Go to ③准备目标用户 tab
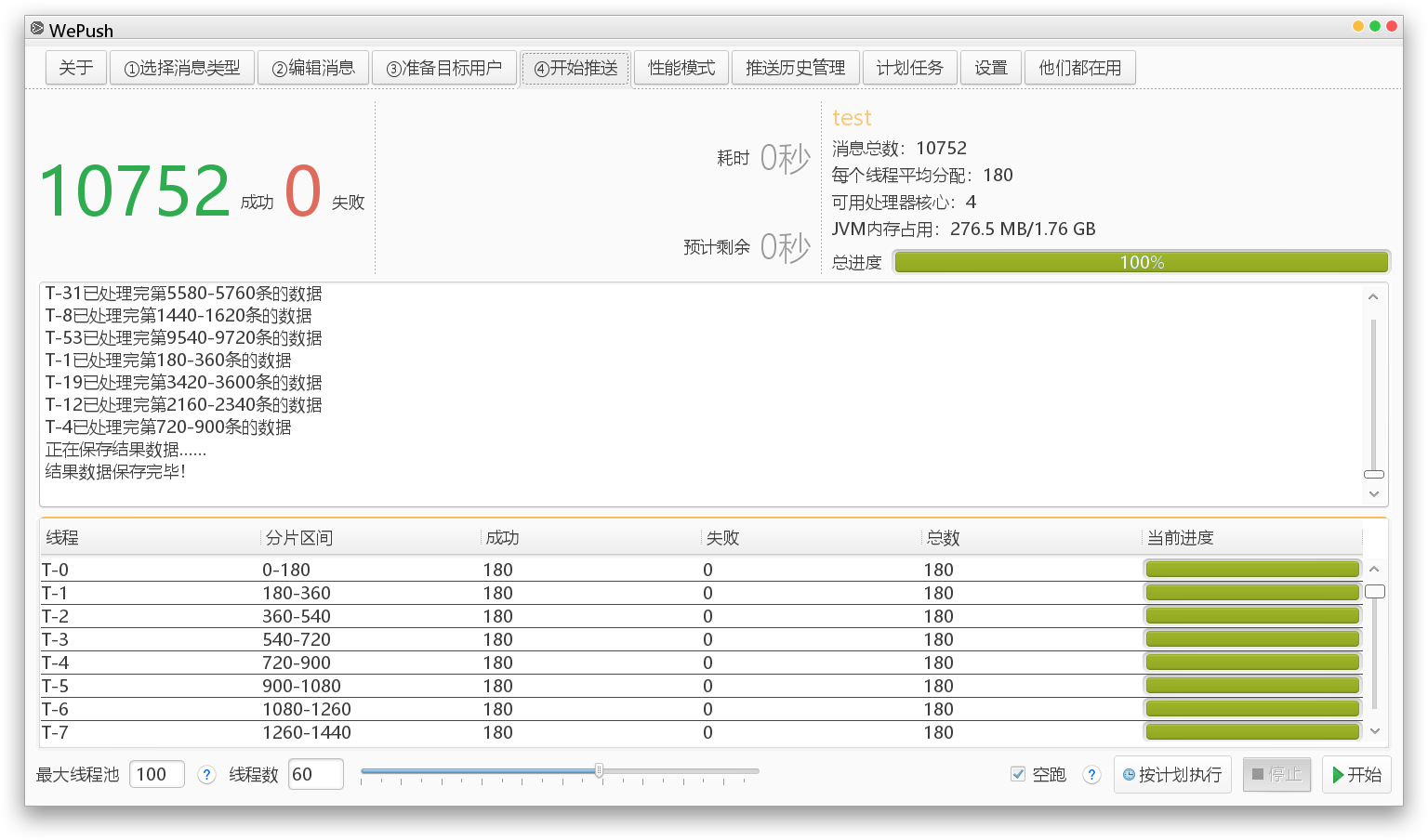The height and width of the screenshot is (840, 1428). 444,68
